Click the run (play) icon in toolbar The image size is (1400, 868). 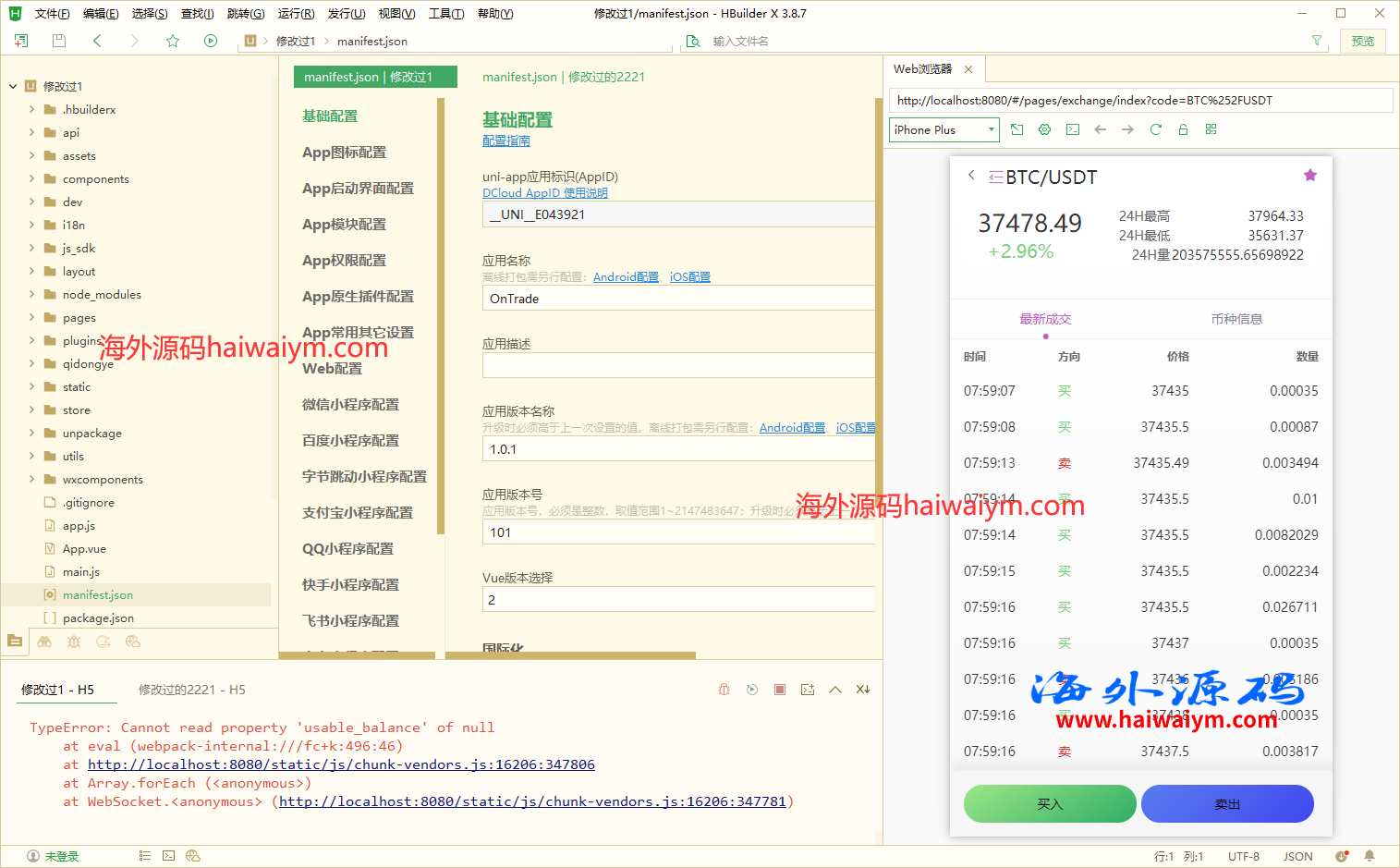tap(211, 41)
